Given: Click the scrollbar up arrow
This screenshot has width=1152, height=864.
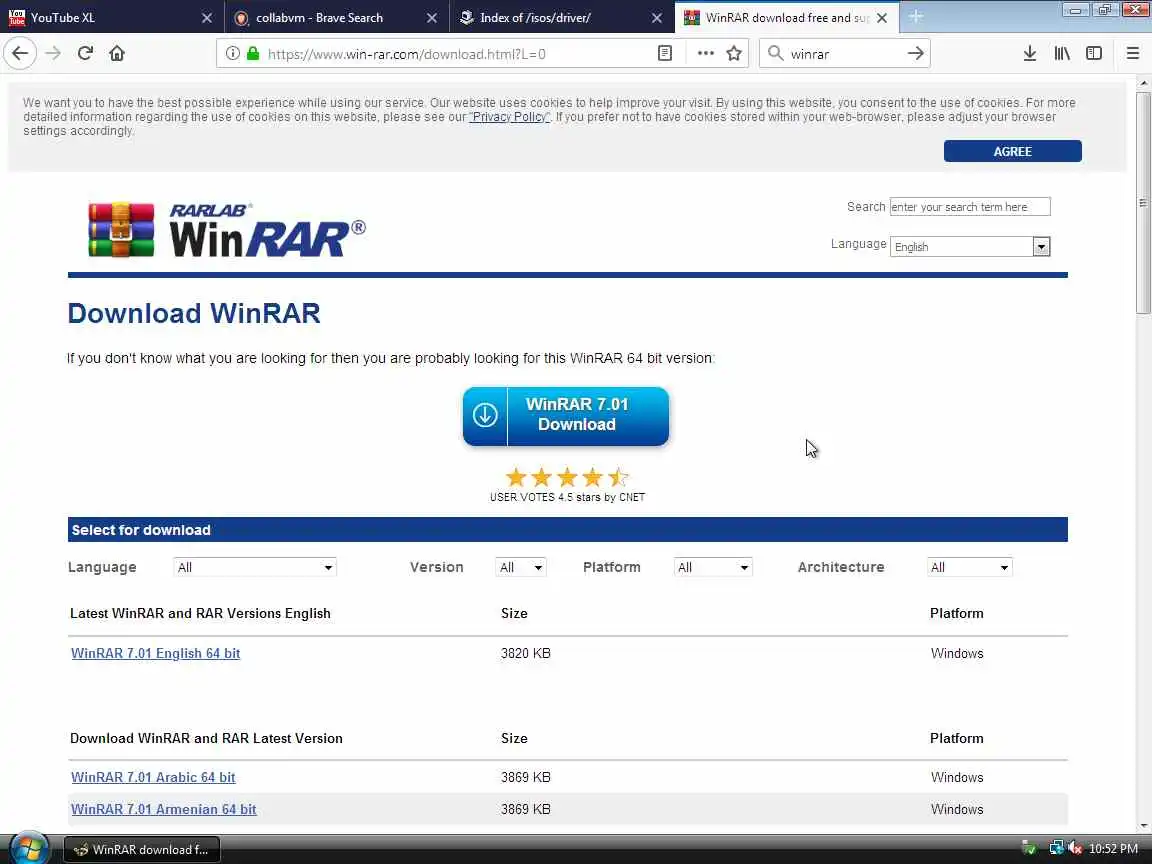Looking at the screenshot, I should click(x=1142, y=83).
